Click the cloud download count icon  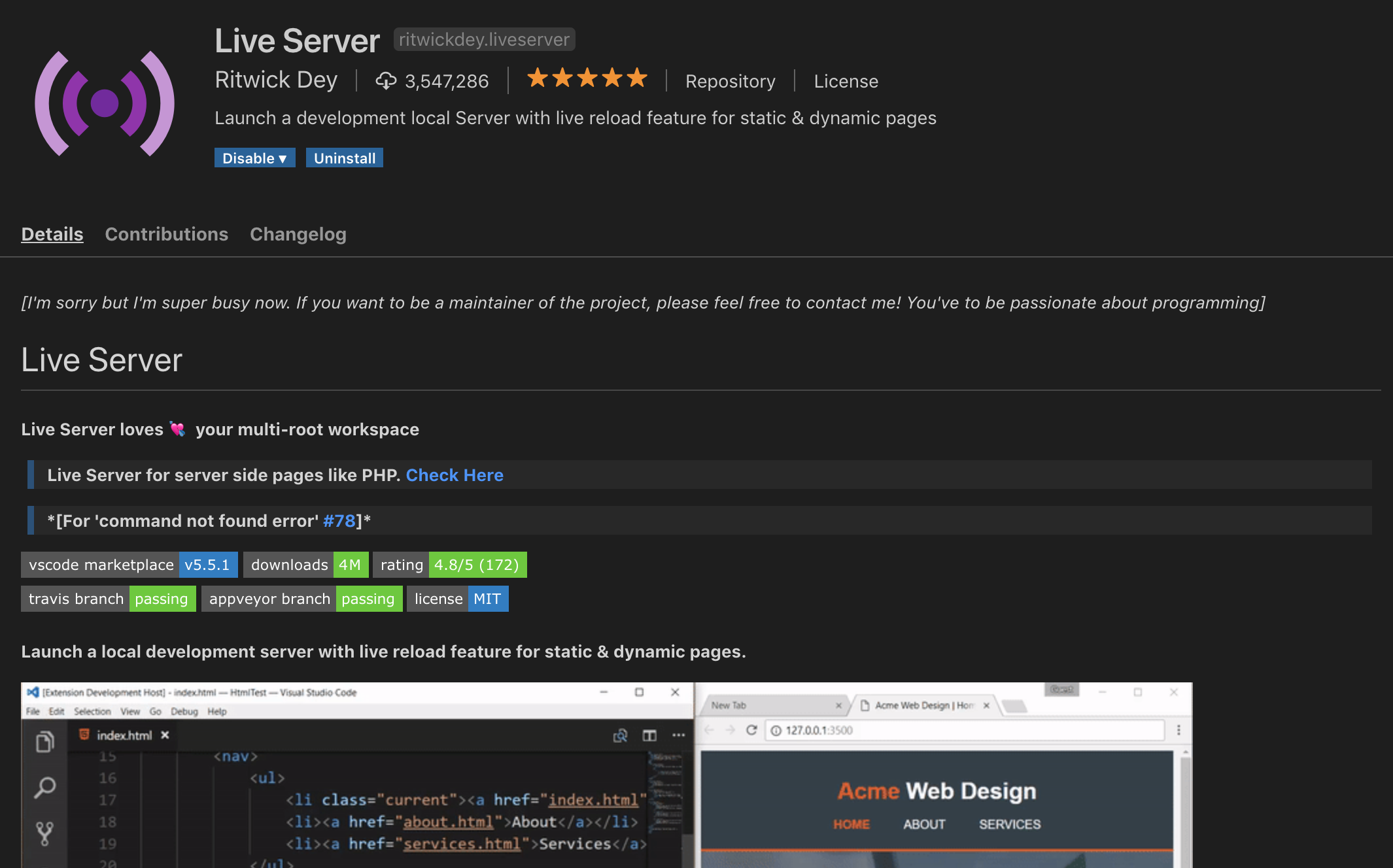(386, 80)
